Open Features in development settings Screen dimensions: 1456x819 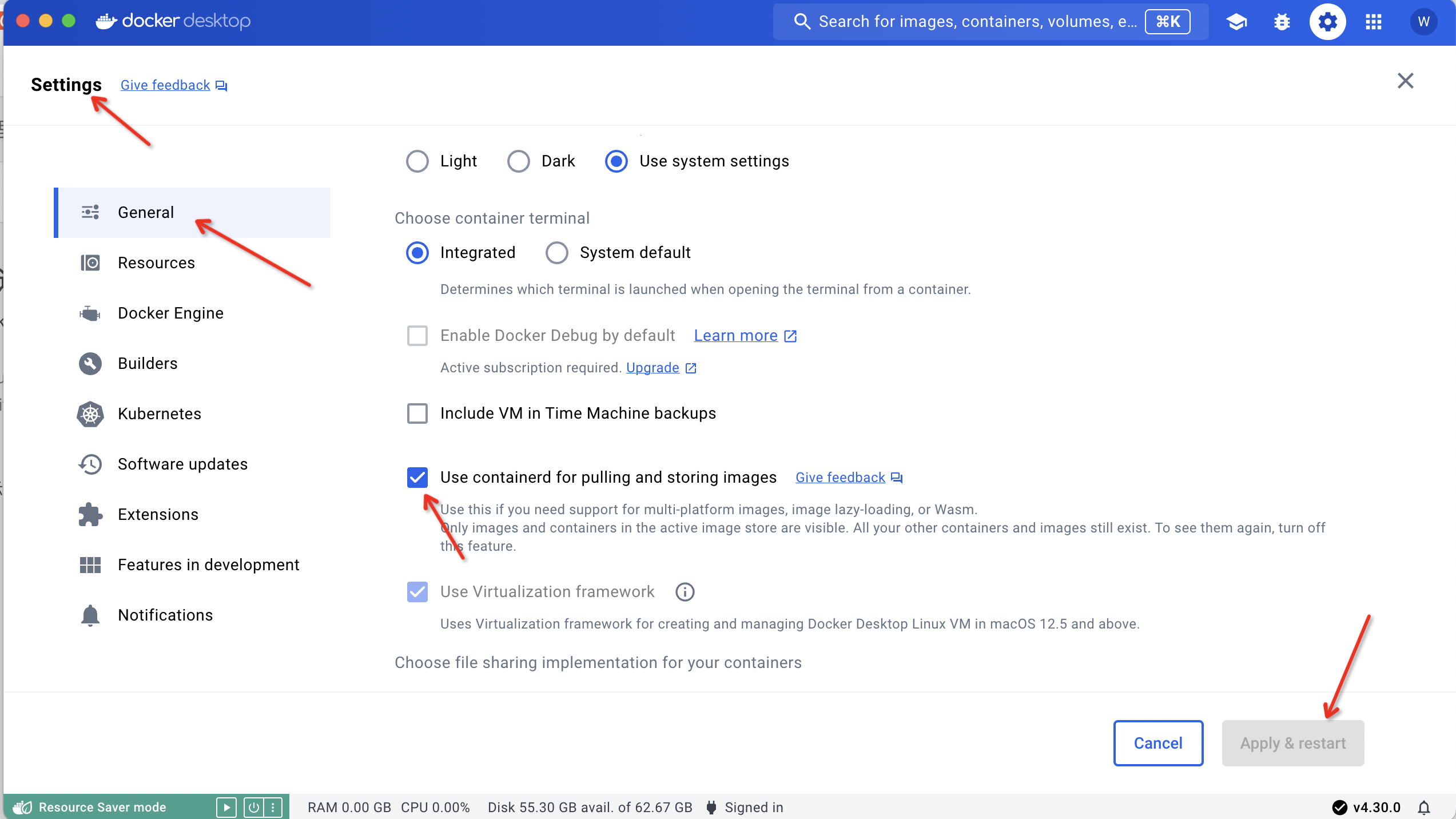208,564
